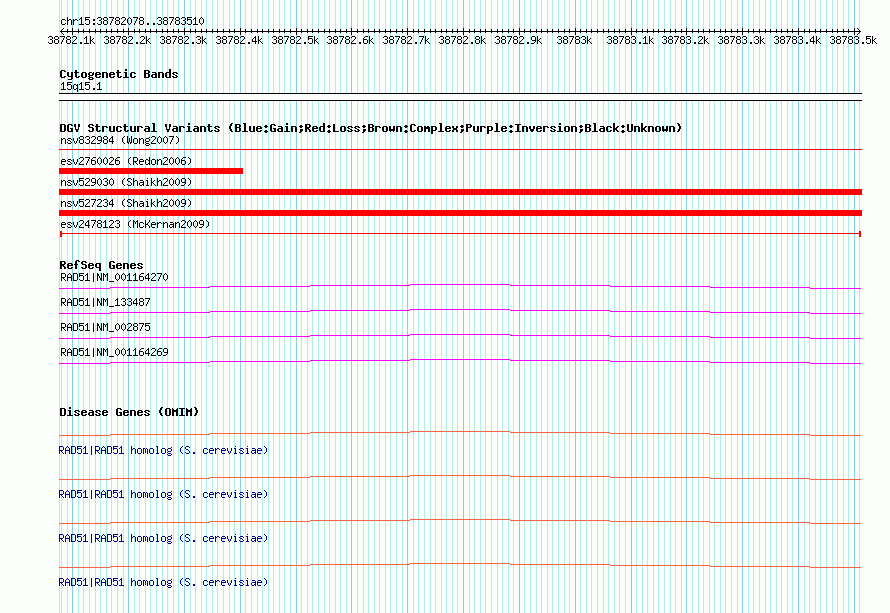This screenshot has width=890, height=613.
Task: Click the red nsv527234 loss bar
Action: pyautogui.click(x=460, y=213)
